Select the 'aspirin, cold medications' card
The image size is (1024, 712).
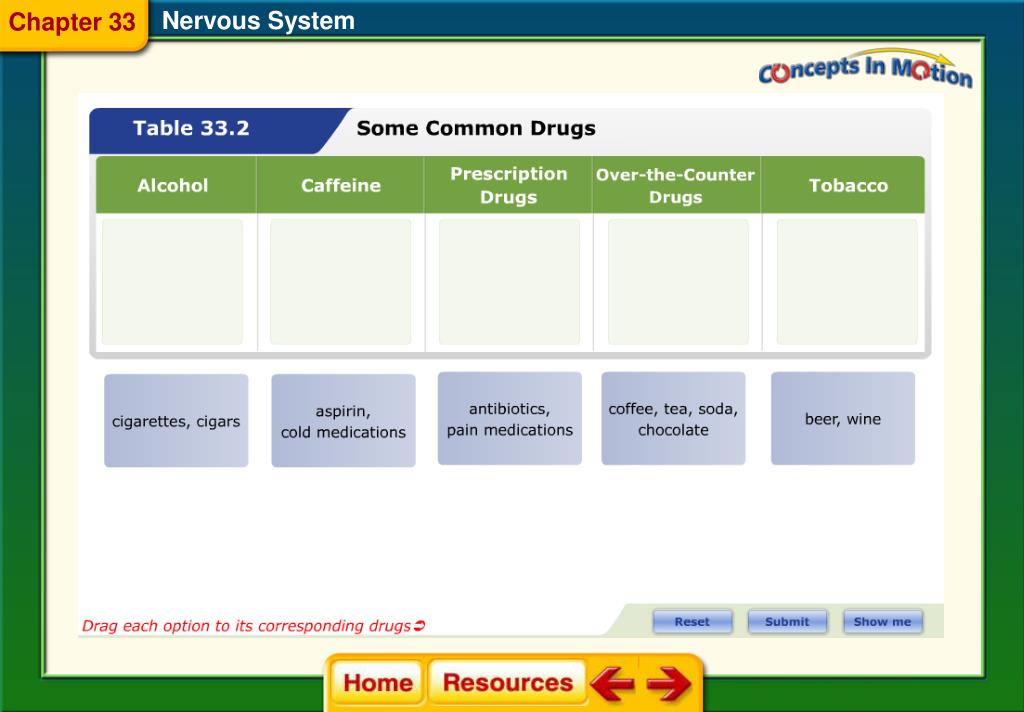tap(344, 421)
